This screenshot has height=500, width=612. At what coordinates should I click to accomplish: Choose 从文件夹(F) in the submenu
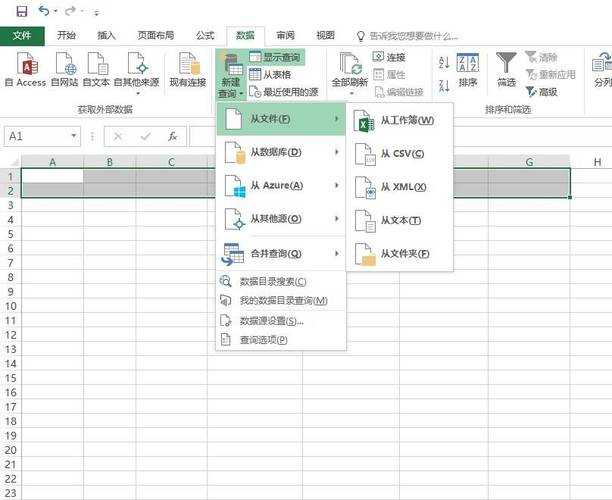[x=400, y=254]
